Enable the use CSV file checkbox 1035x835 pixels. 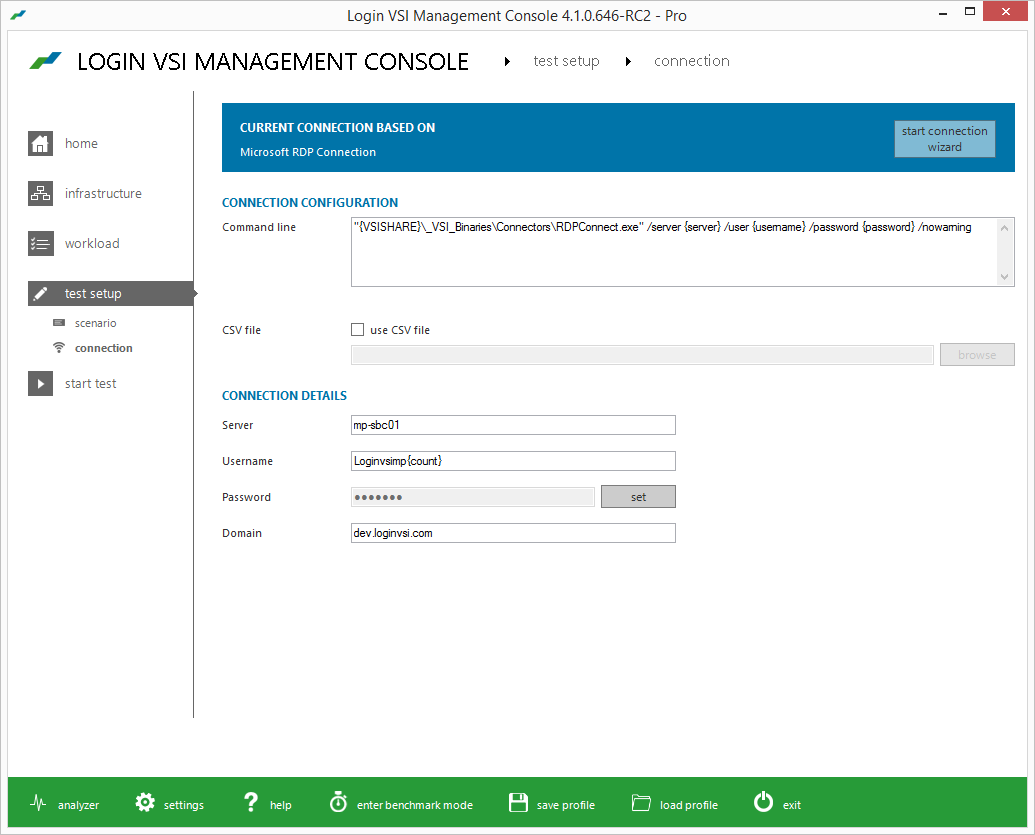coord(358,329)
